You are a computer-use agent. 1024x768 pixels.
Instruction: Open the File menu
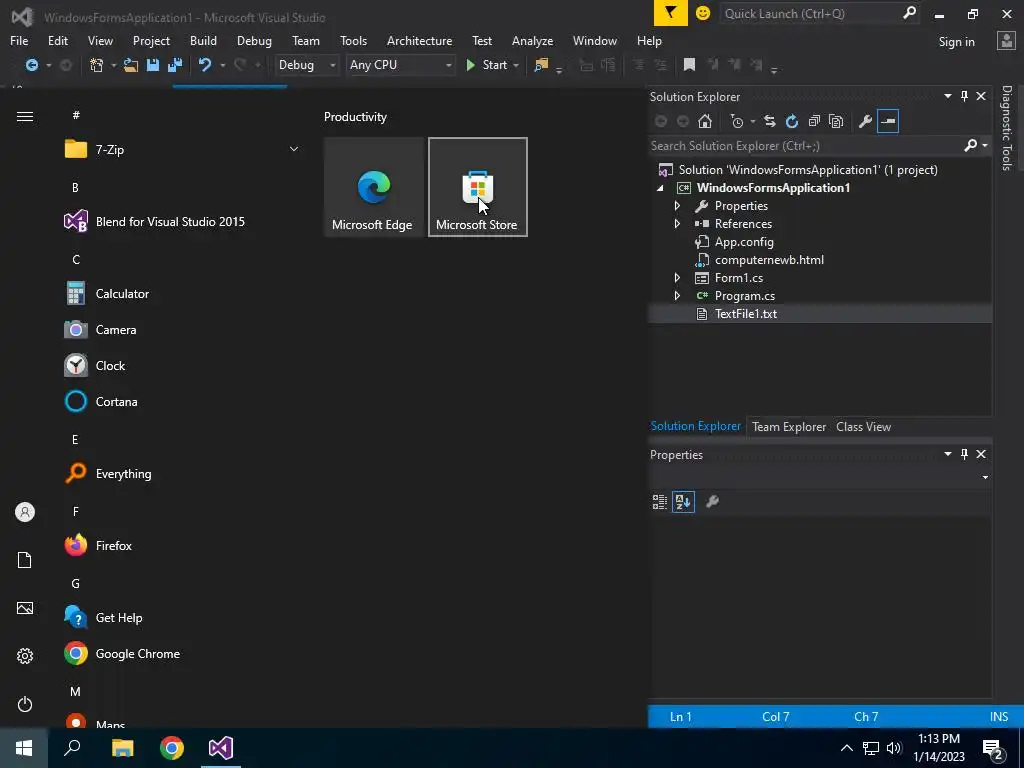(x=19, y=40)
